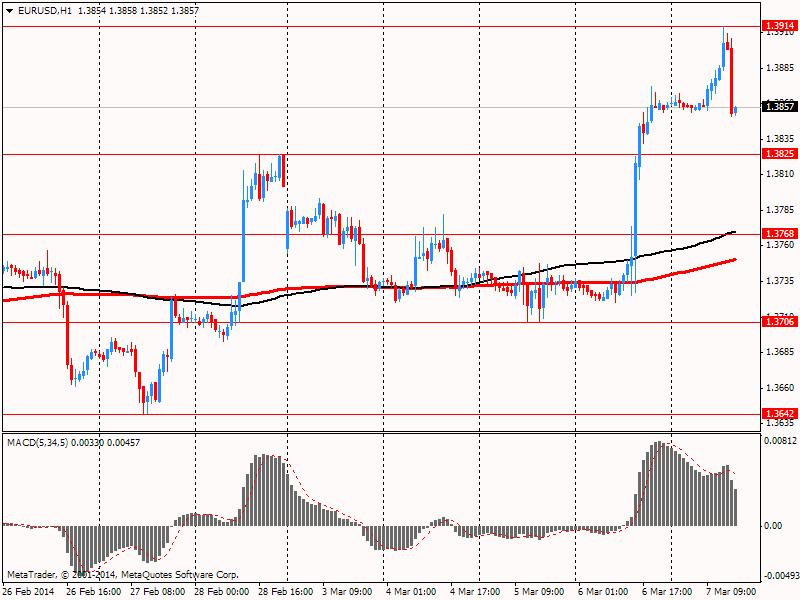800x600 pixels.
Task: Click the 4 Mar 01:00 time label
Action: (x=411, y=592)
